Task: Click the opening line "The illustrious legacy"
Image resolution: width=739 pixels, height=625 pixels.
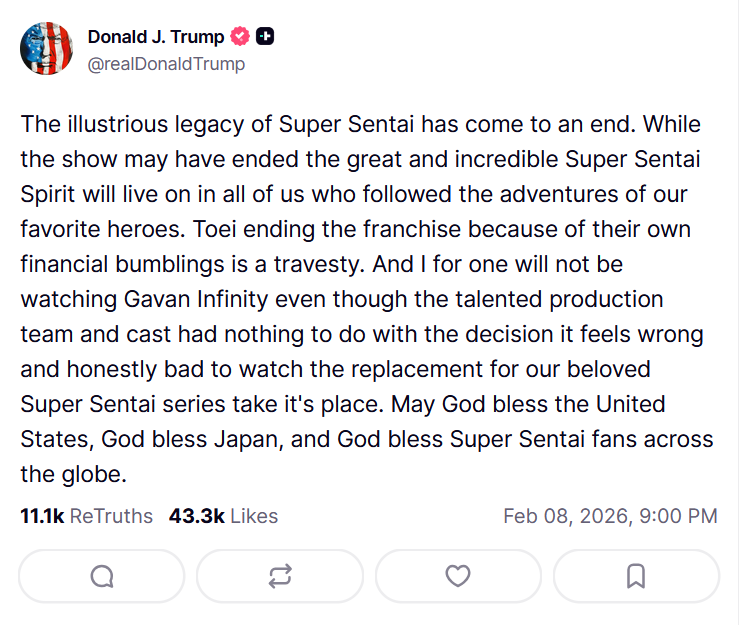Action: [121, 125]
